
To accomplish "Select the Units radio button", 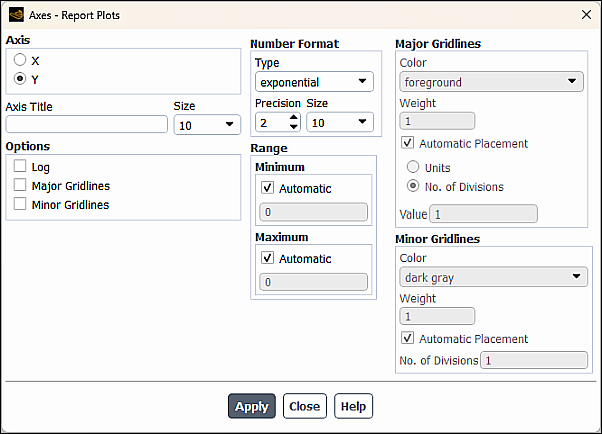I will tap(412, 167).
